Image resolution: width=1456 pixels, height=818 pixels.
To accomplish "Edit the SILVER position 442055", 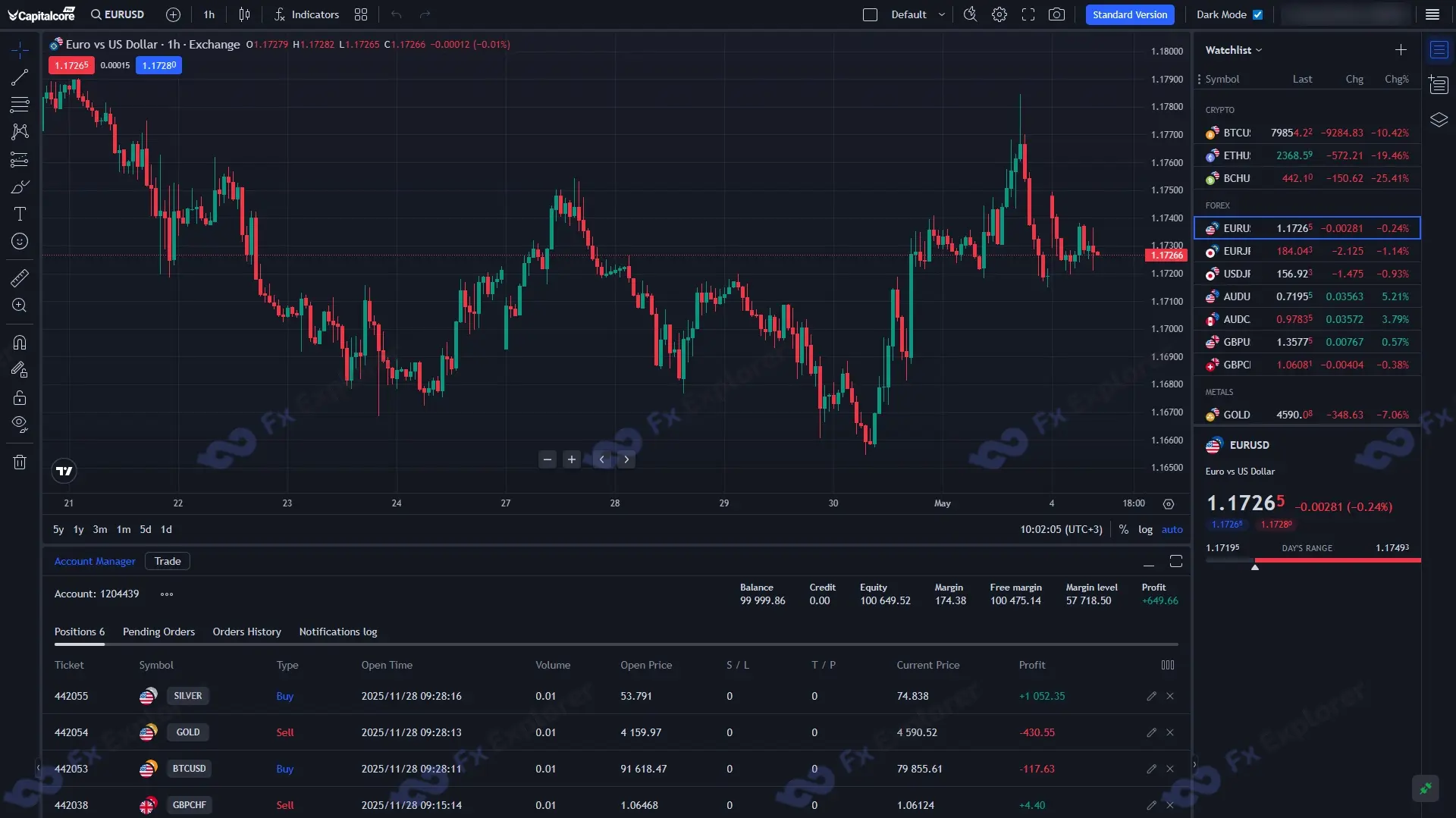I will [1151, 696].
